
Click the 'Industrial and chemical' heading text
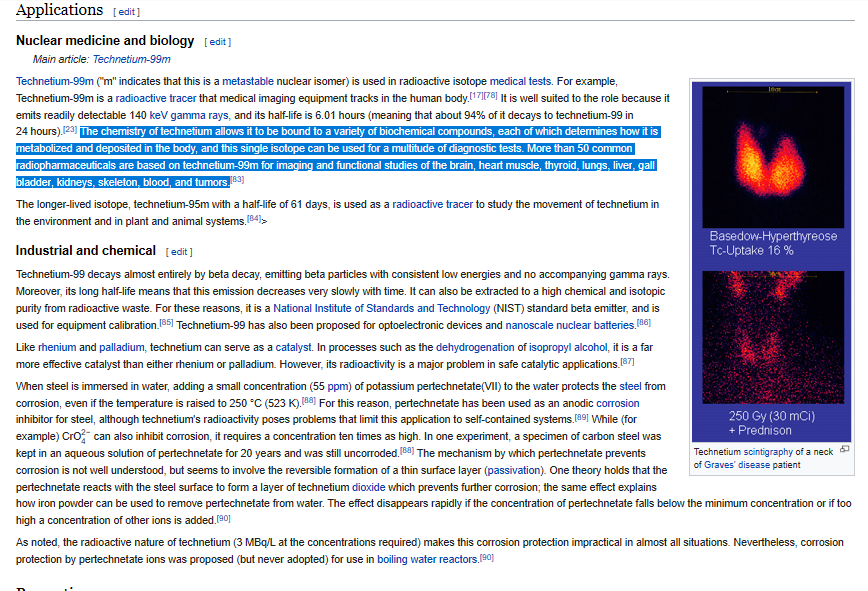(86, 251)
